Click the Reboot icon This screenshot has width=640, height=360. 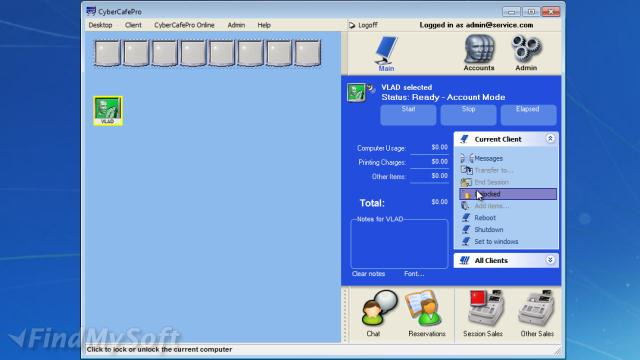[x=466, y=218]
